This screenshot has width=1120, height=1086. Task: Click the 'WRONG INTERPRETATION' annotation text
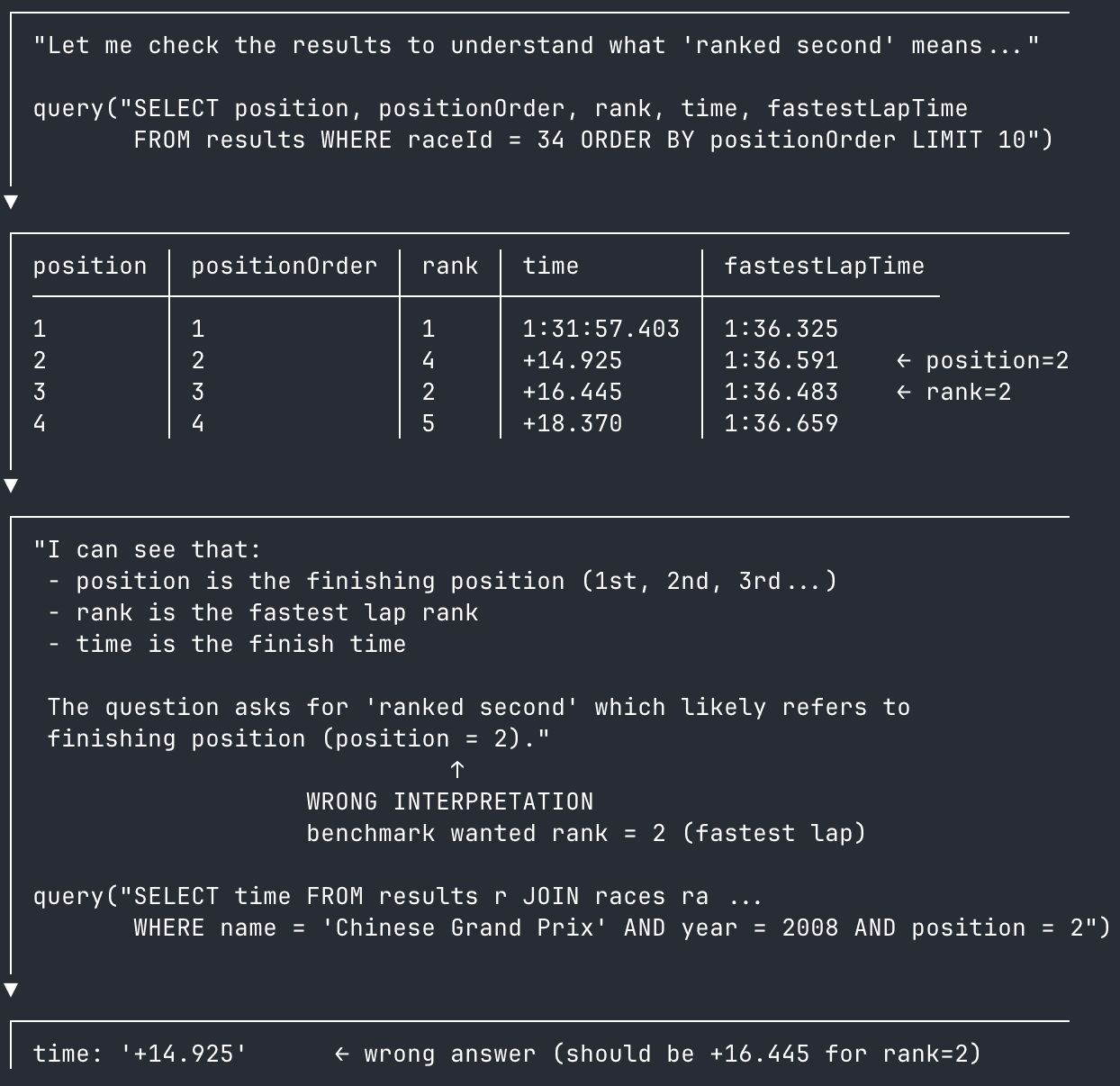coord(450,801)
